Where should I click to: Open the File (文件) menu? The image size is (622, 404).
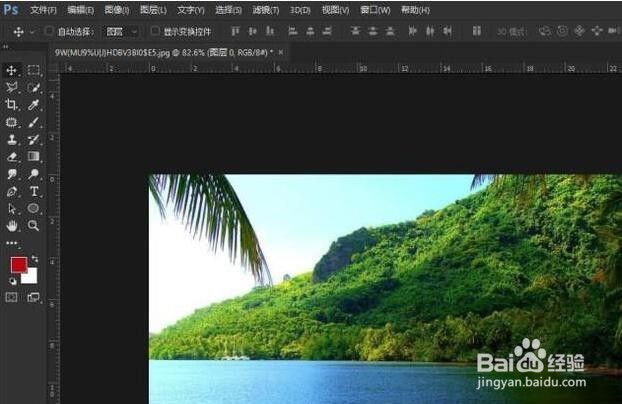[x=43, y=10]
